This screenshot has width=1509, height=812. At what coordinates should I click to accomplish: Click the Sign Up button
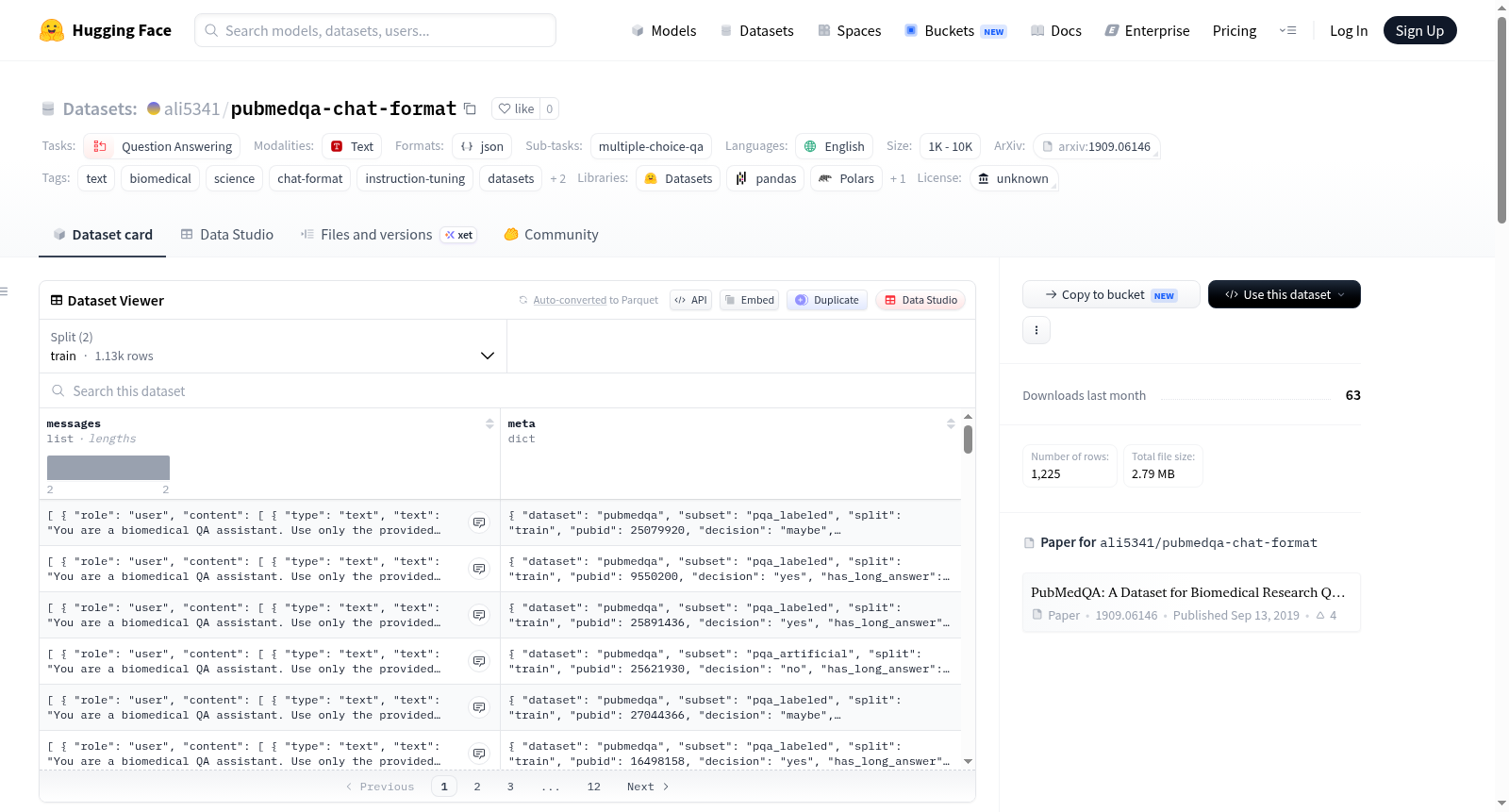(x=1419, y=30)
